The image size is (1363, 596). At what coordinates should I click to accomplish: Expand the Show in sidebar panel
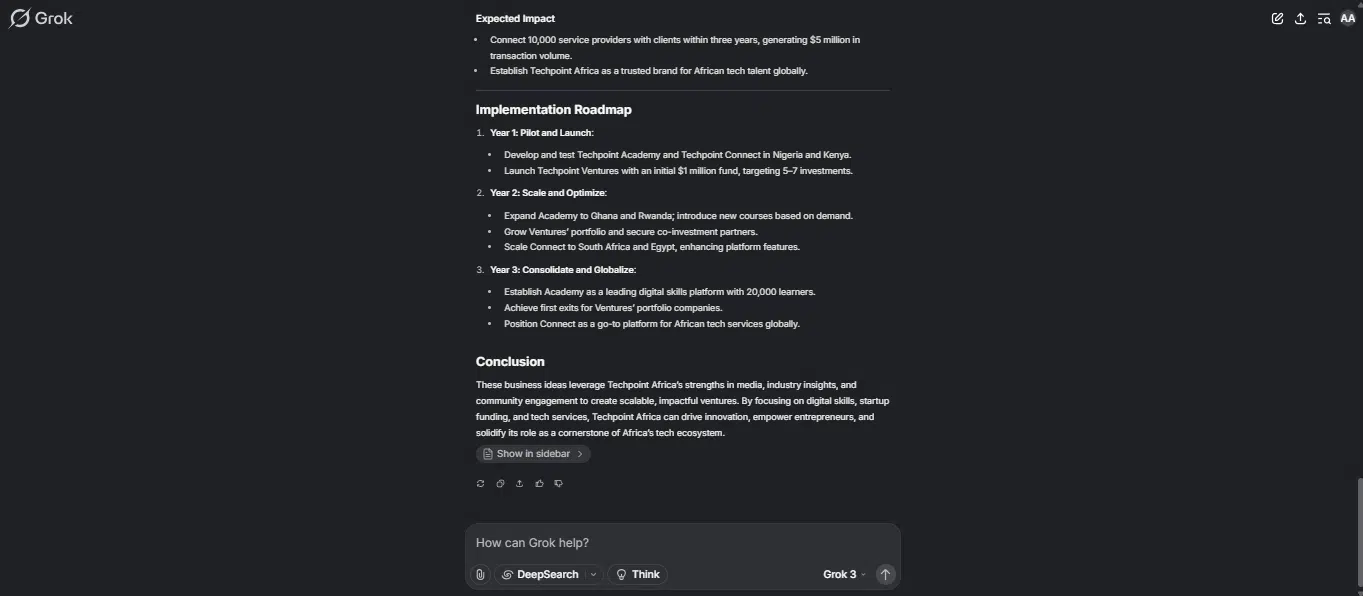(533, 454)
